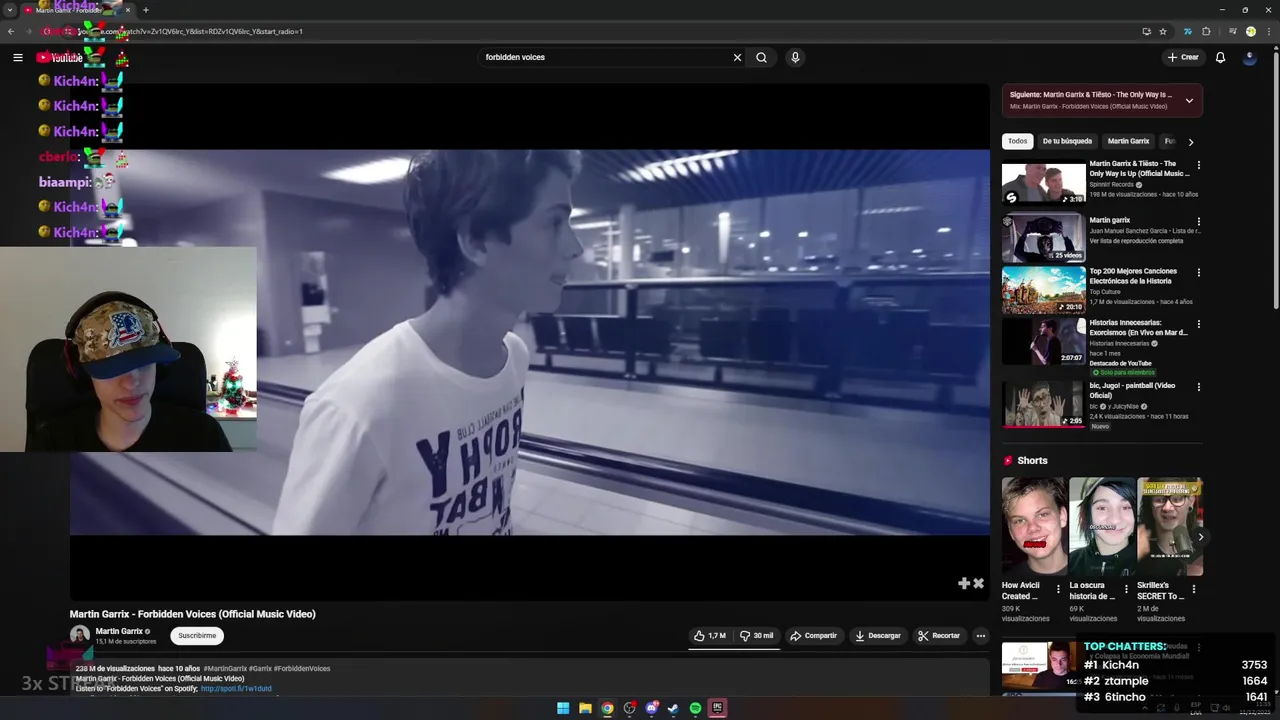Open the #MartinGarrix hashtag link
Image resolution: width=1280 pixels, height=720 pixels.
coord(225,669)
